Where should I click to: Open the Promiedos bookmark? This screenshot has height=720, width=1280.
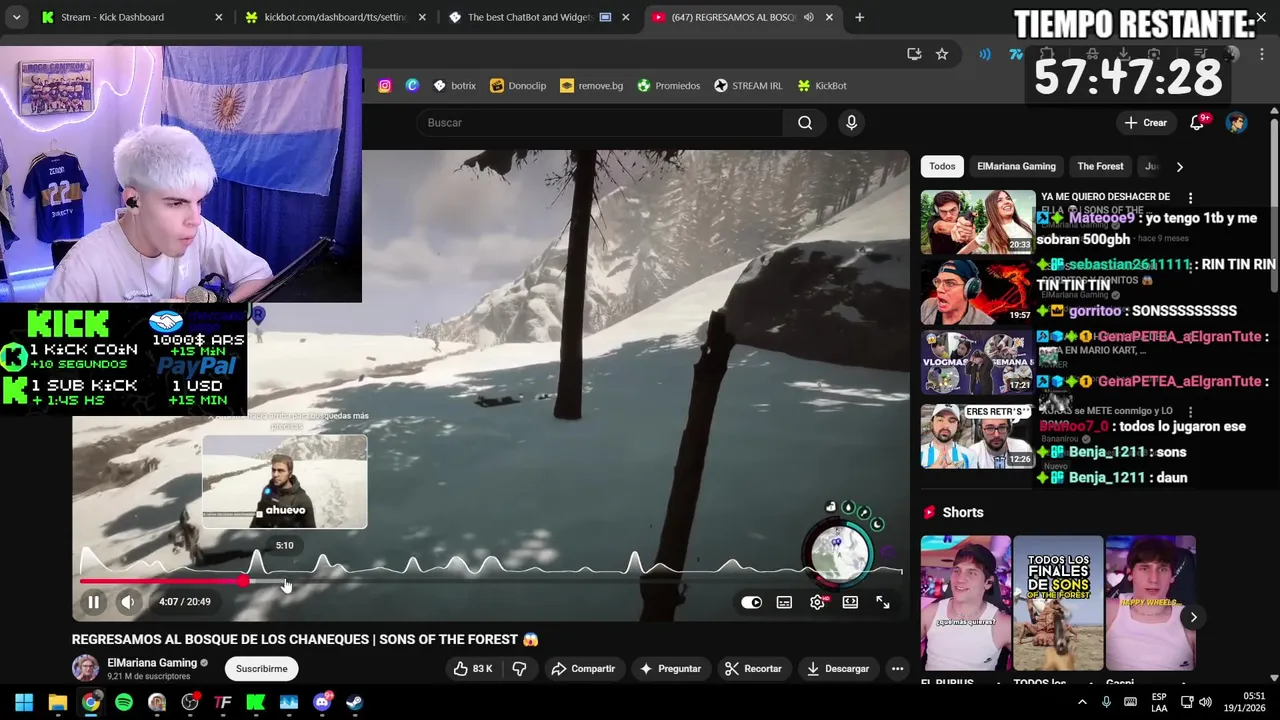pos(668,86)
